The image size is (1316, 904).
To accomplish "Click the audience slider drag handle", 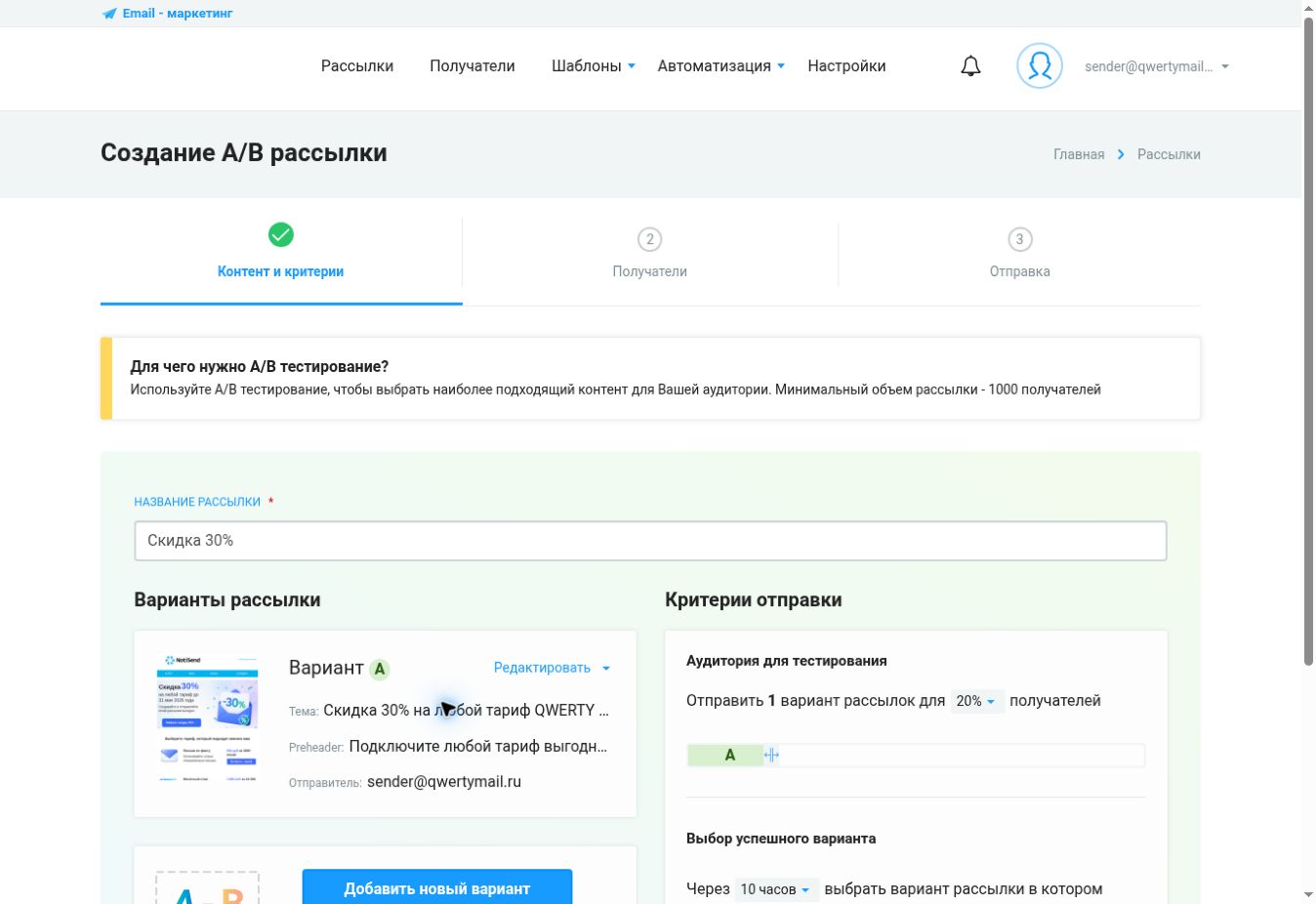I will [771, 755].
